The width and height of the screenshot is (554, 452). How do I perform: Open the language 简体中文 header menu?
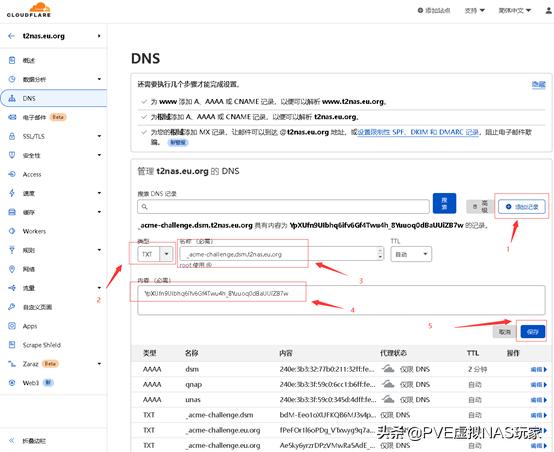pos(514,11)
